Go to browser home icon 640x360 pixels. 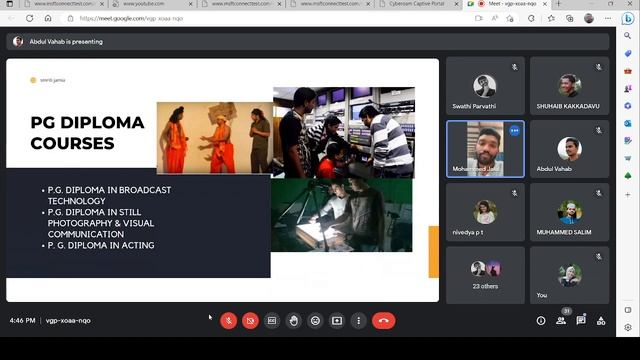[x=48, y=18]
